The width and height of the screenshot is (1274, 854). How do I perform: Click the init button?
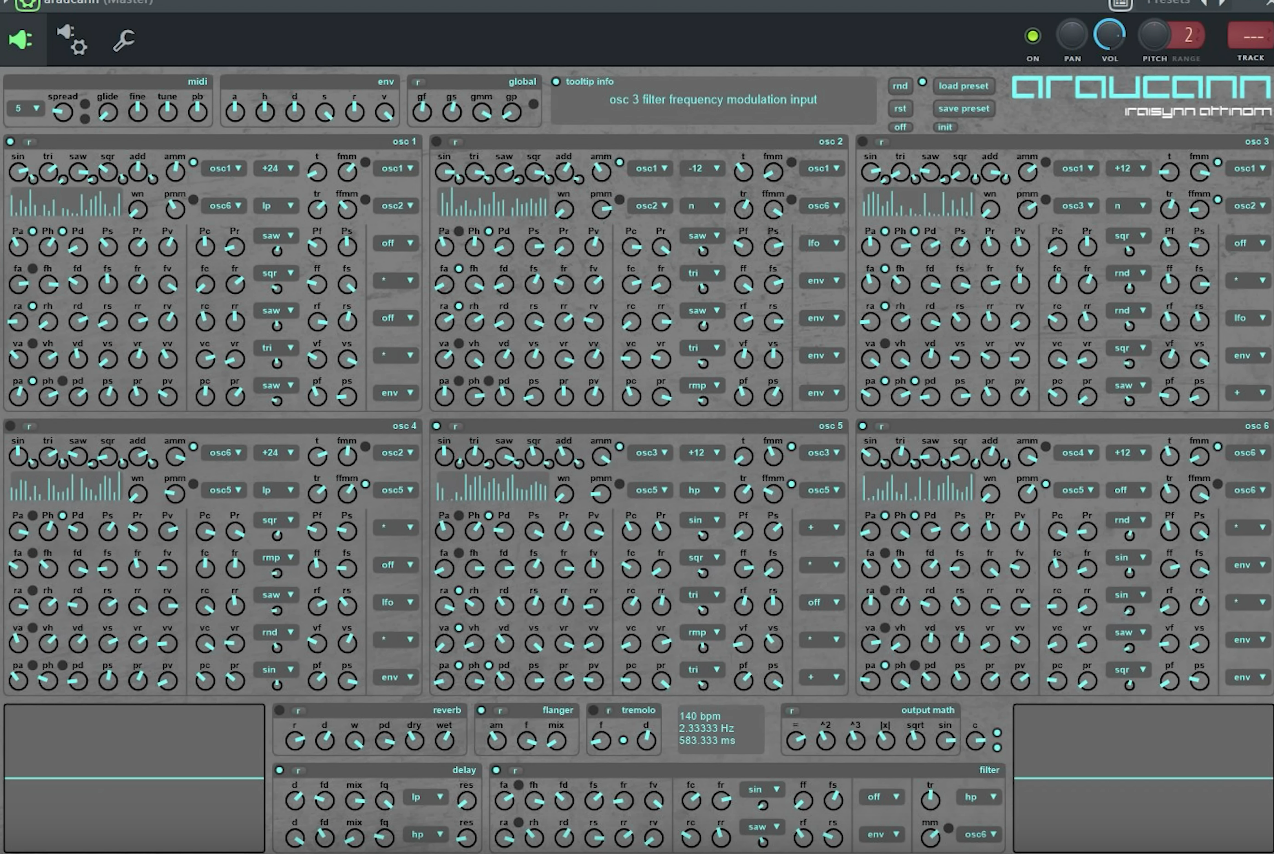(945, 127)
